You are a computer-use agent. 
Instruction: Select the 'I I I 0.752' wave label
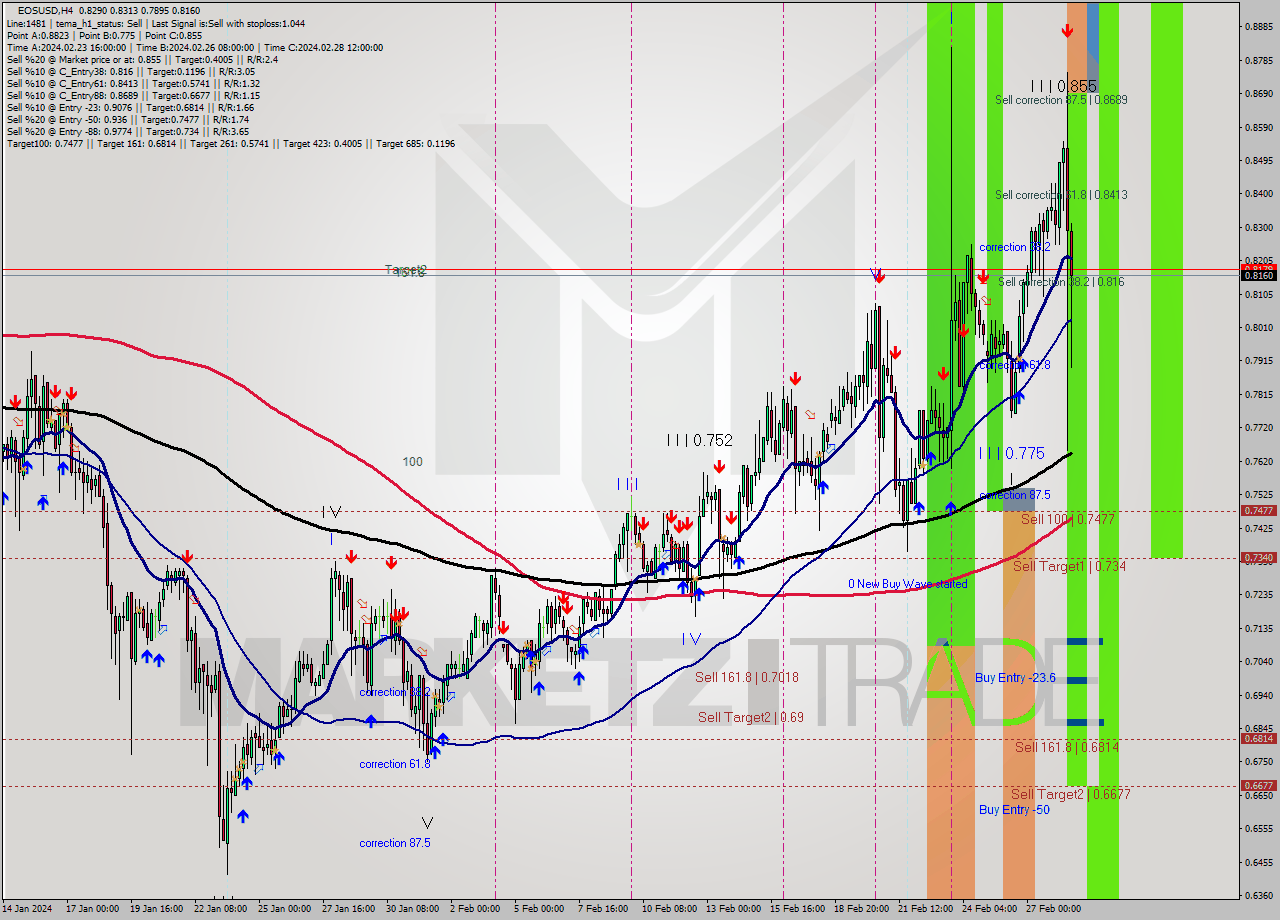pyautogui.click(x=700, y=440)
